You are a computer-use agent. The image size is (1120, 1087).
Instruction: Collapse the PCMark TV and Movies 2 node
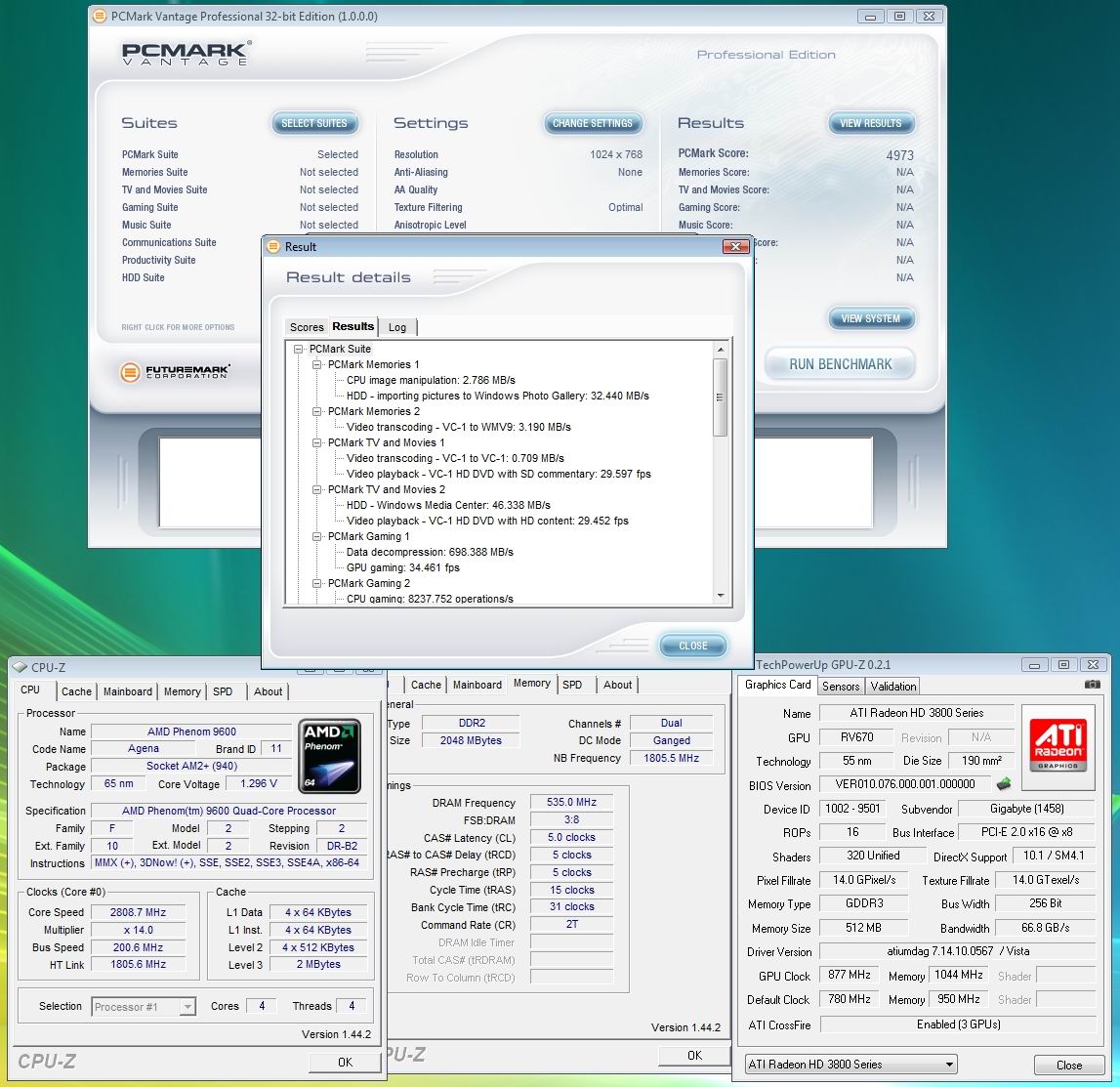click(317, 490)
